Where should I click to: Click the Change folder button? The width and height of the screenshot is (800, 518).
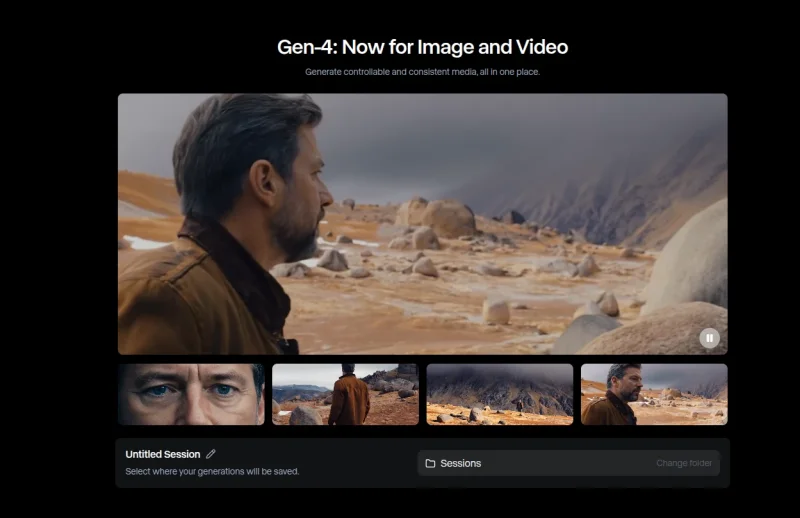tap(684, 463)
